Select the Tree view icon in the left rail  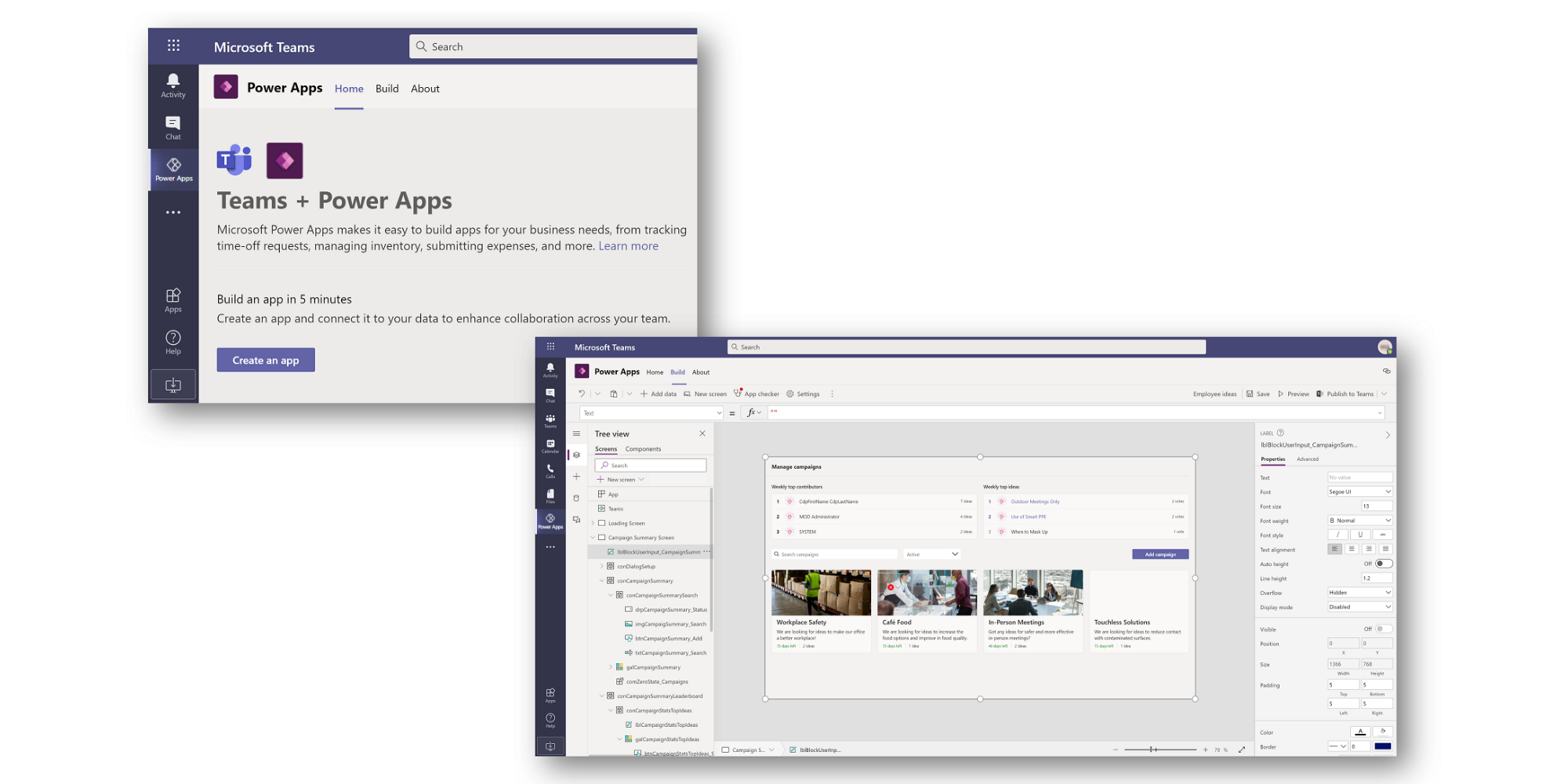click(x=576, y=455)
